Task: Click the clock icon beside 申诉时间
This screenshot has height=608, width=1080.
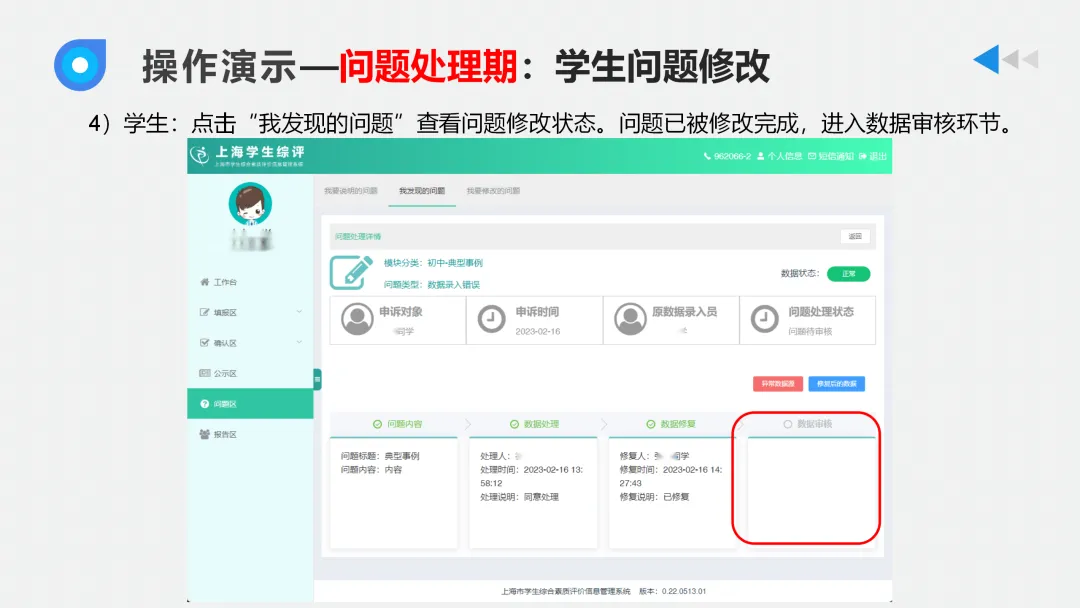Action: coord(490,319)
